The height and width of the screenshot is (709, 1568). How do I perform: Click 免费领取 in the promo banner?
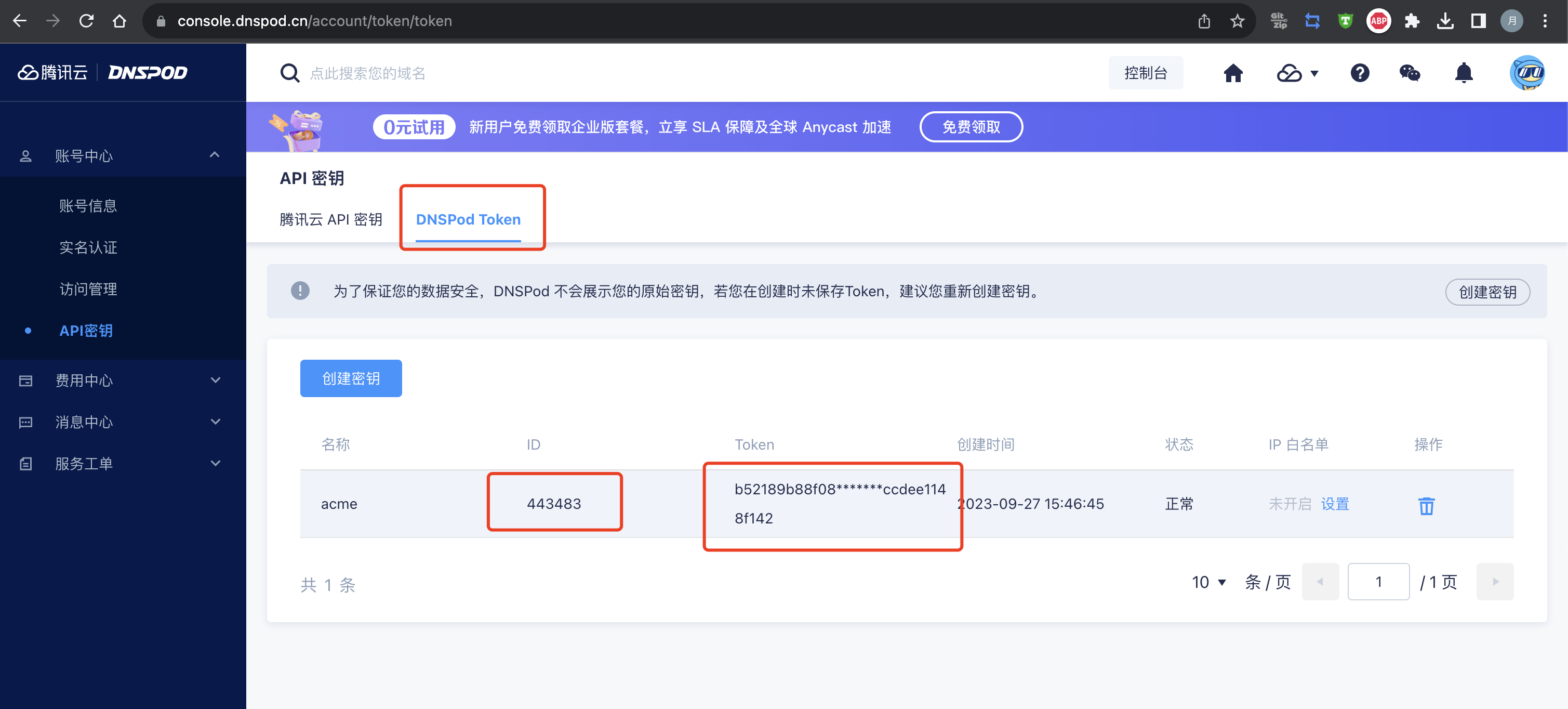(x=971, y=127)
